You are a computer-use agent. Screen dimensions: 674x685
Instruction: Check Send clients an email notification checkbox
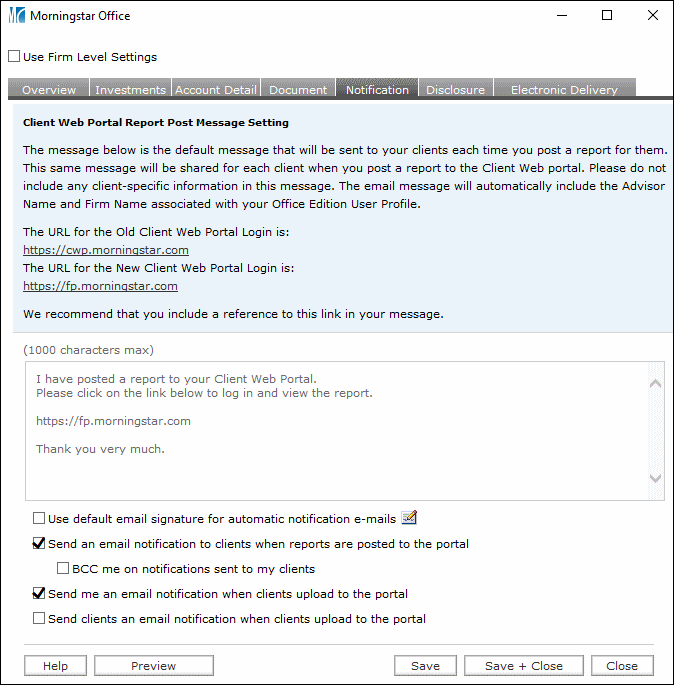39,619
